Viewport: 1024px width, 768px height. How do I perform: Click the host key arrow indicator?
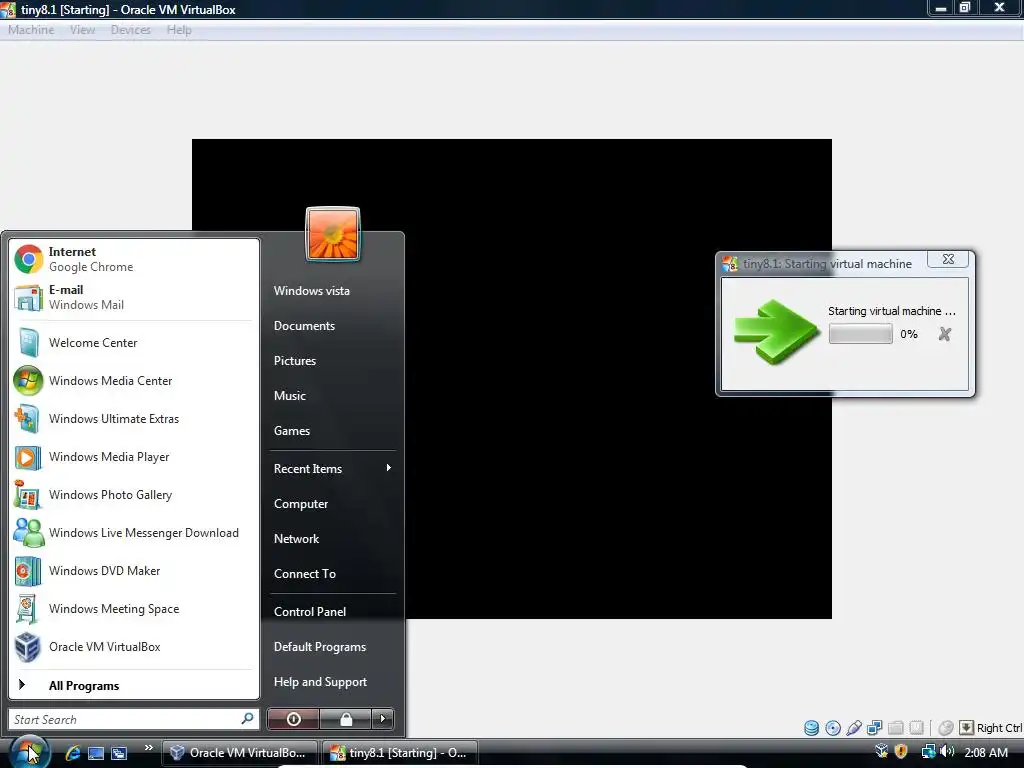967,728
